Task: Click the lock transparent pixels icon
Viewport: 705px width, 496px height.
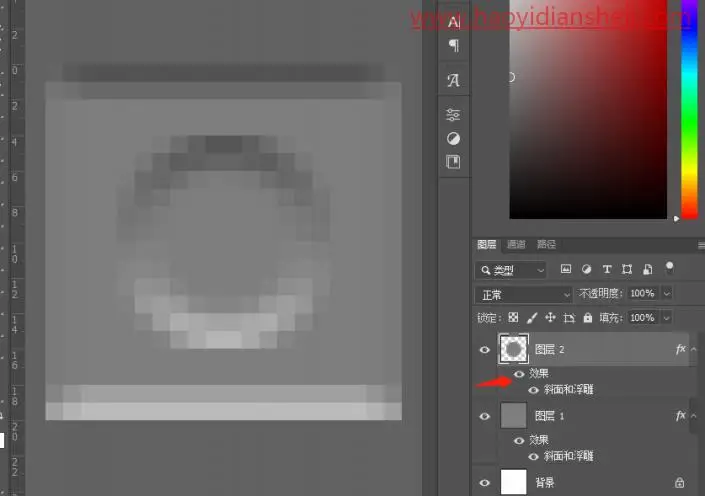Action: click(513, 317)
